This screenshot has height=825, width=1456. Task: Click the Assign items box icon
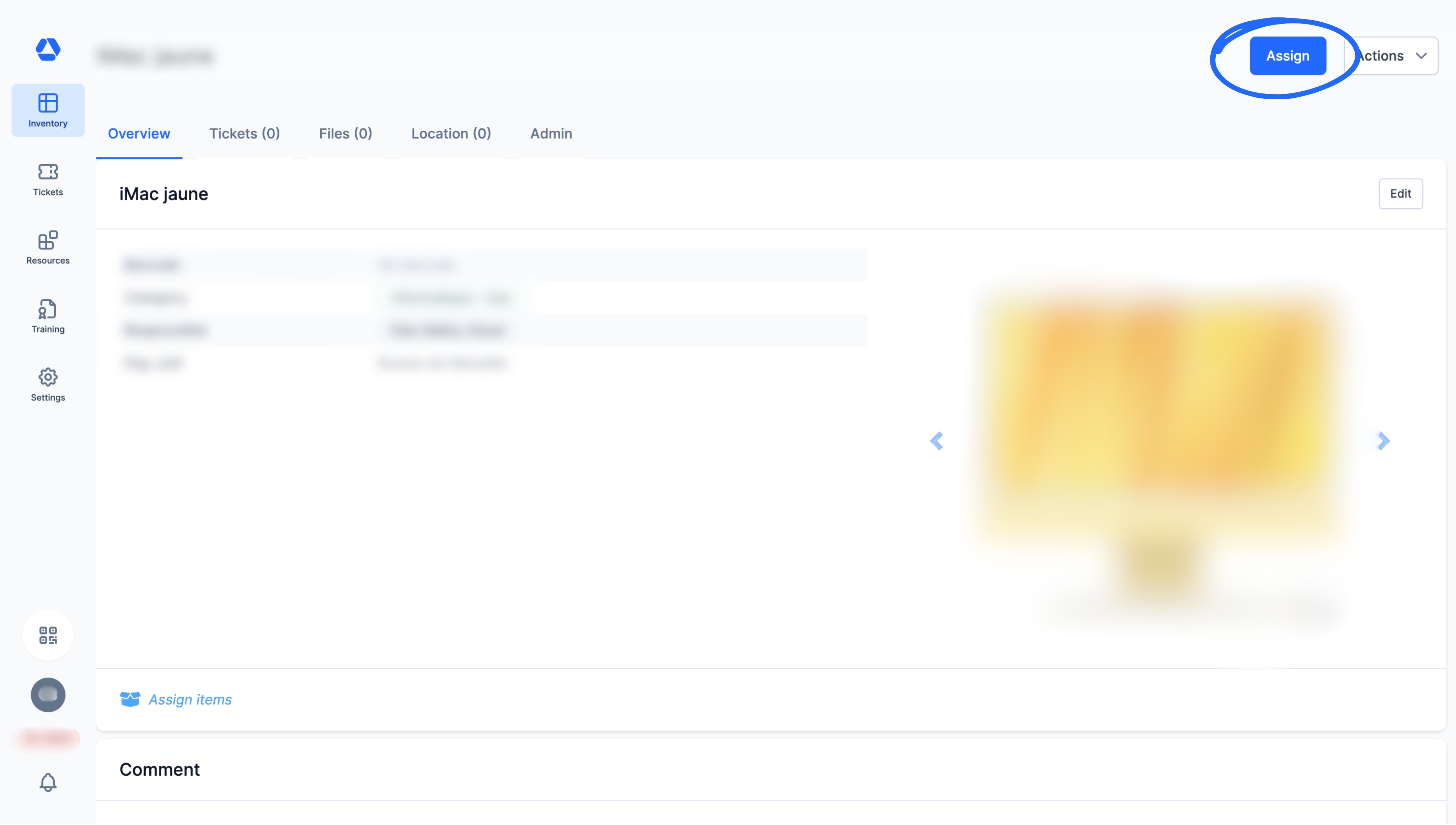tap(130, 699)
